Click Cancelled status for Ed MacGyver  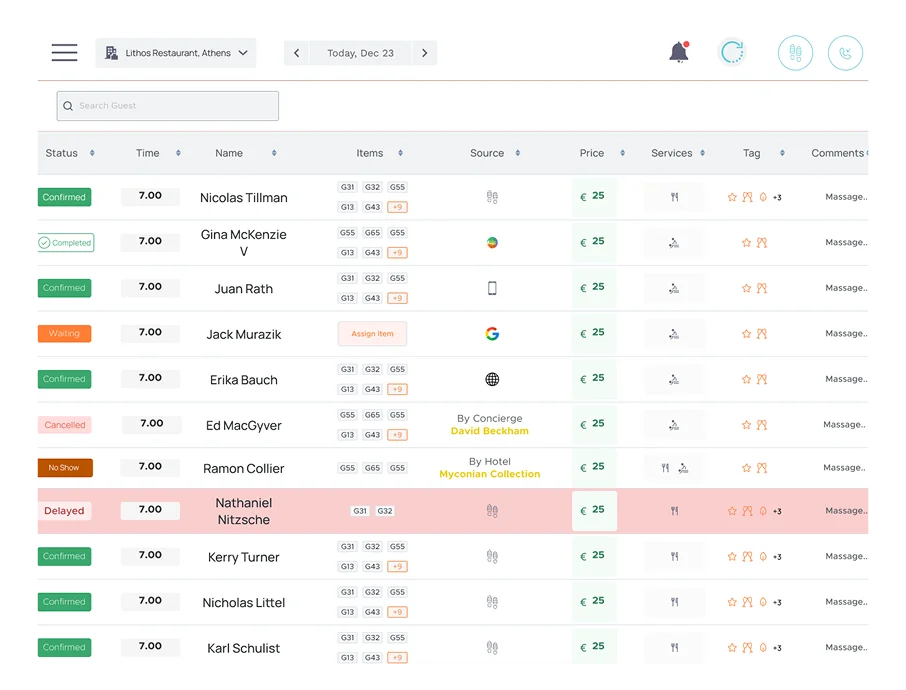(64, 425)
